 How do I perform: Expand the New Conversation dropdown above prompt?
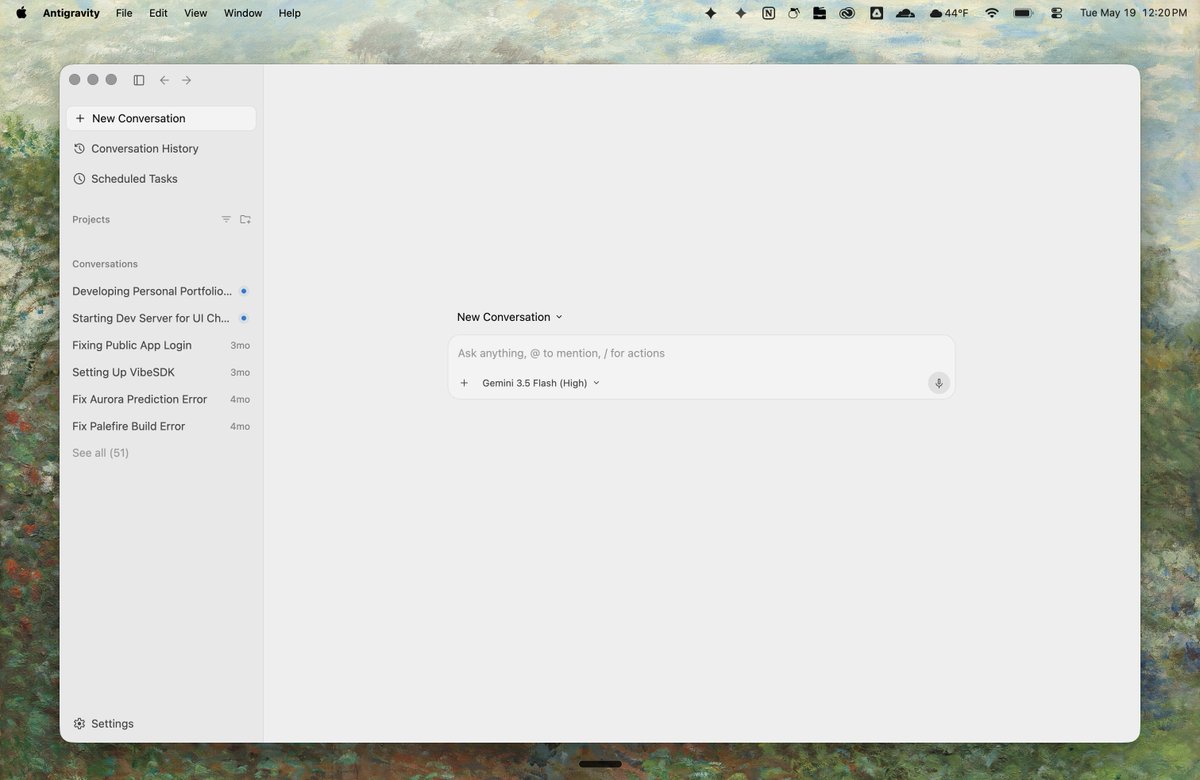coord(510,317)
